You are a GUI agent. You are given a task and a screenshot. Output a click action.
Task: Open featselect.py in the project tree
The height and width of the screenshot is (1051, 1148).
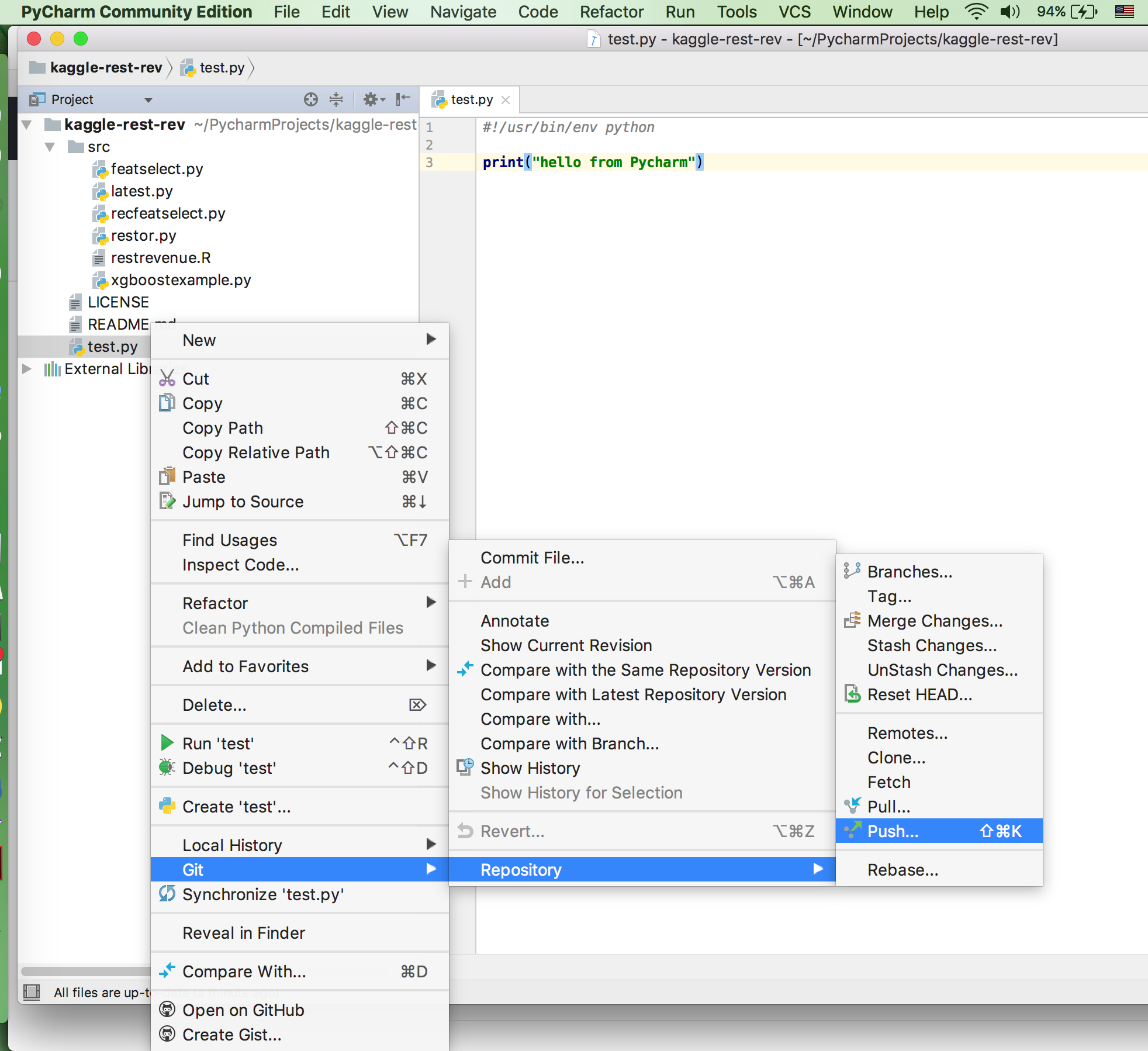pyautogui.click(x=157, y=169)
